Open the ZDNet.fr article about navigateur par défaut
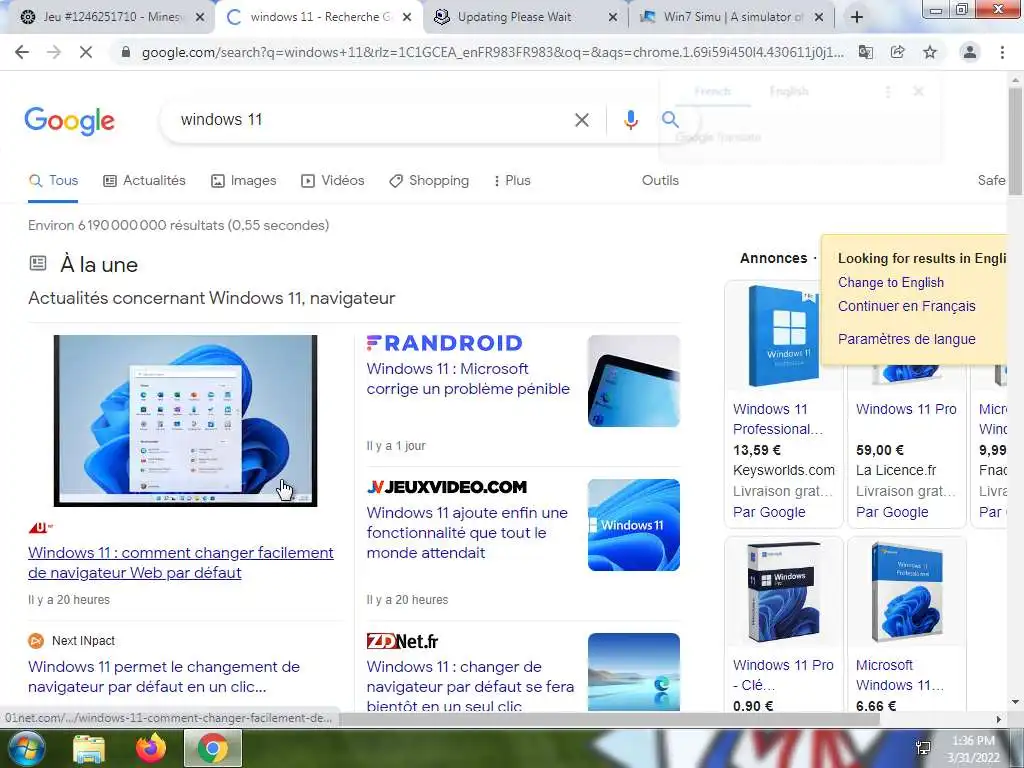Image resolution: width=1024 pixels, height=768 pixels. pos(470,686)
